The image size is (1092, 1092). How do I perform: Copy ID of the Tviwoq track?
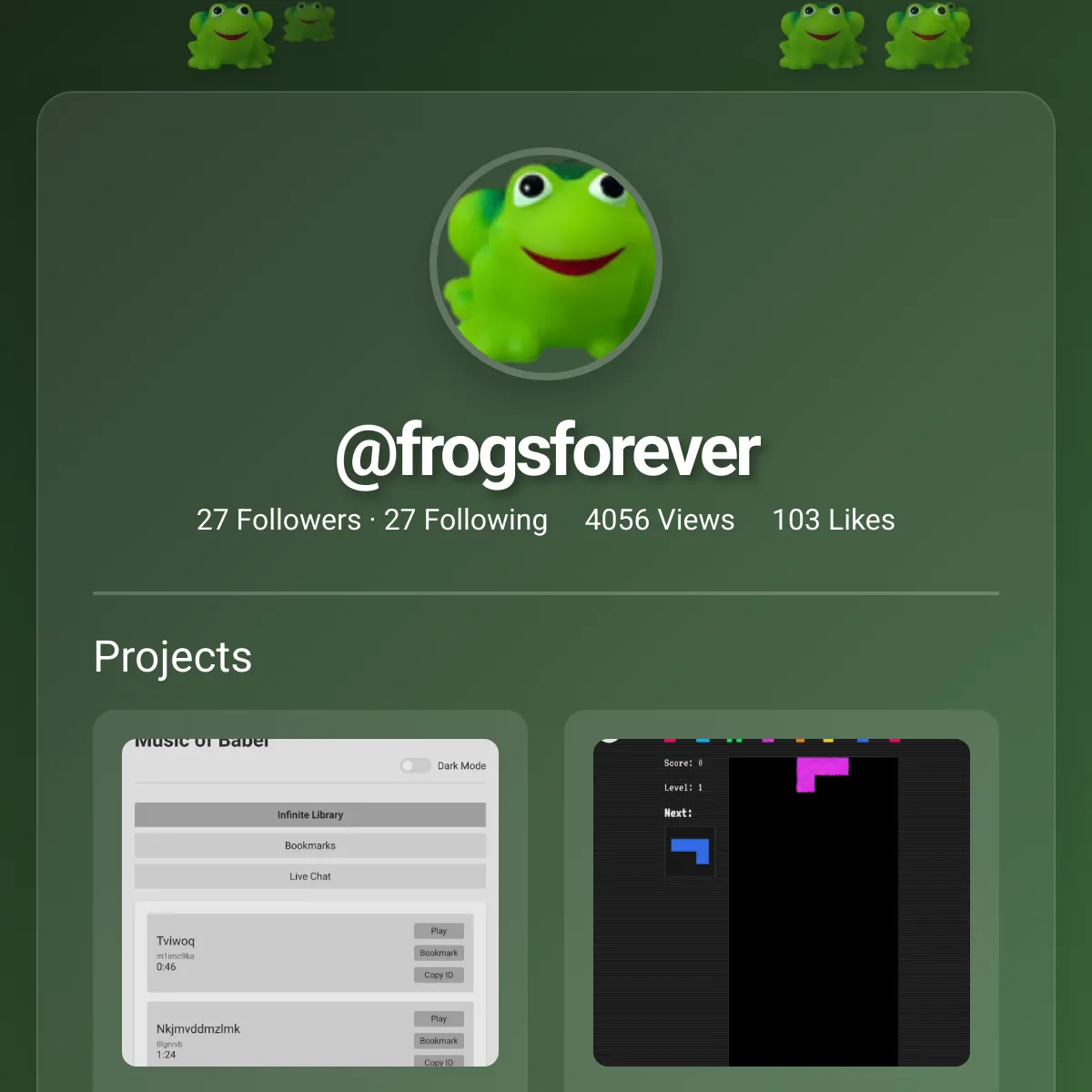[439, 975]
